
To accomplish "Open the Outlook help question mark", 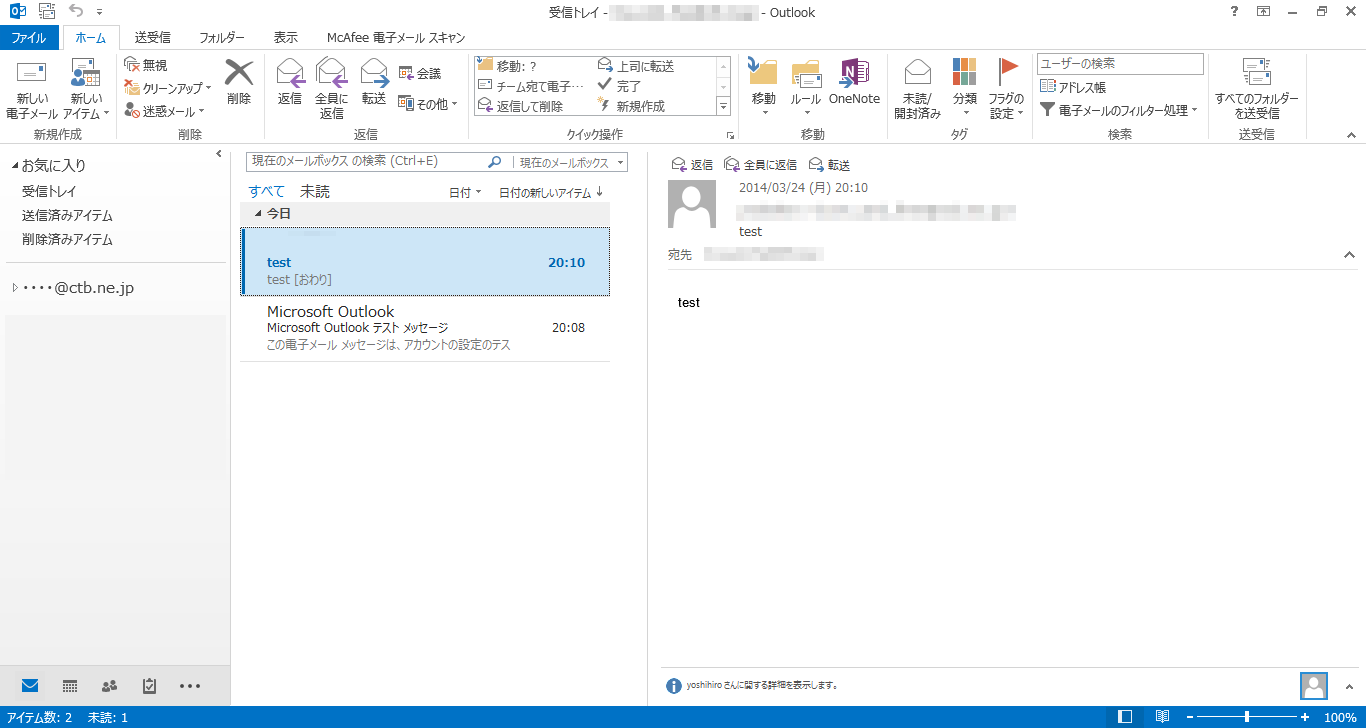I will tap(1233, 12).
